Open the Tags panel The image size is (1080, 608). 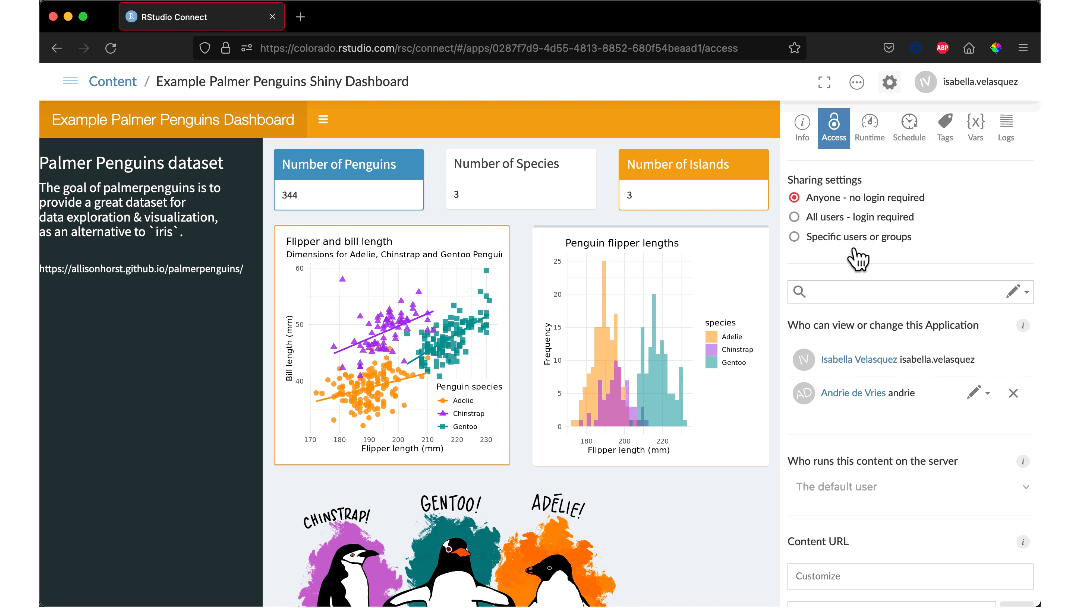[x=945, y=127]
